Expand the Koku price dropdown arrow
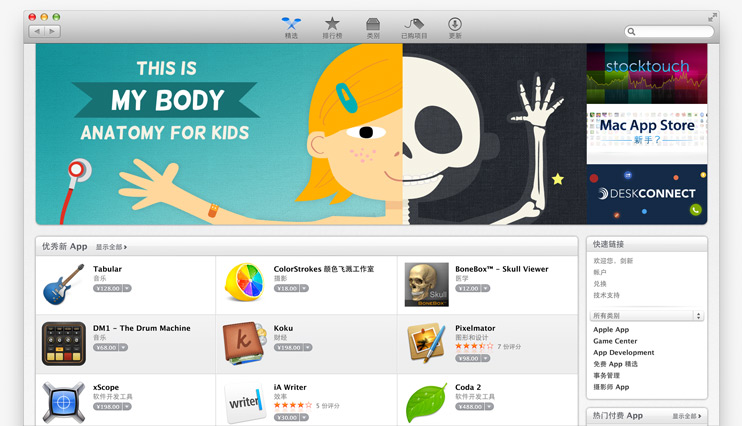 tap(308, 347)
